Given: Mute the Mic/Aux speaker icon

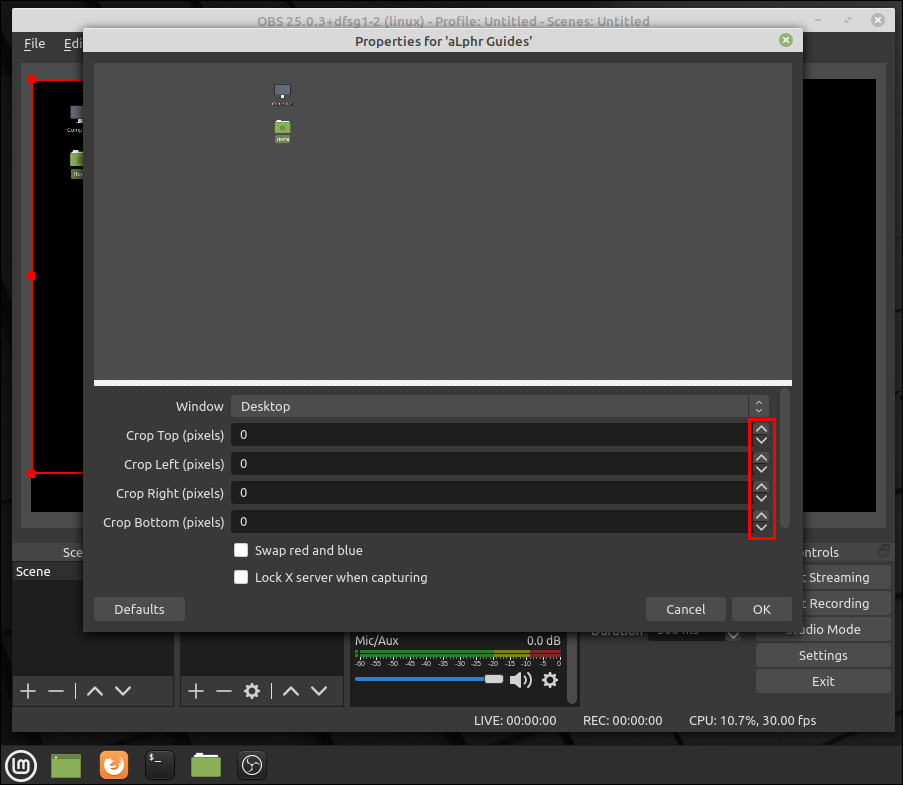Looking at the screenshot, I should (521, 680).
